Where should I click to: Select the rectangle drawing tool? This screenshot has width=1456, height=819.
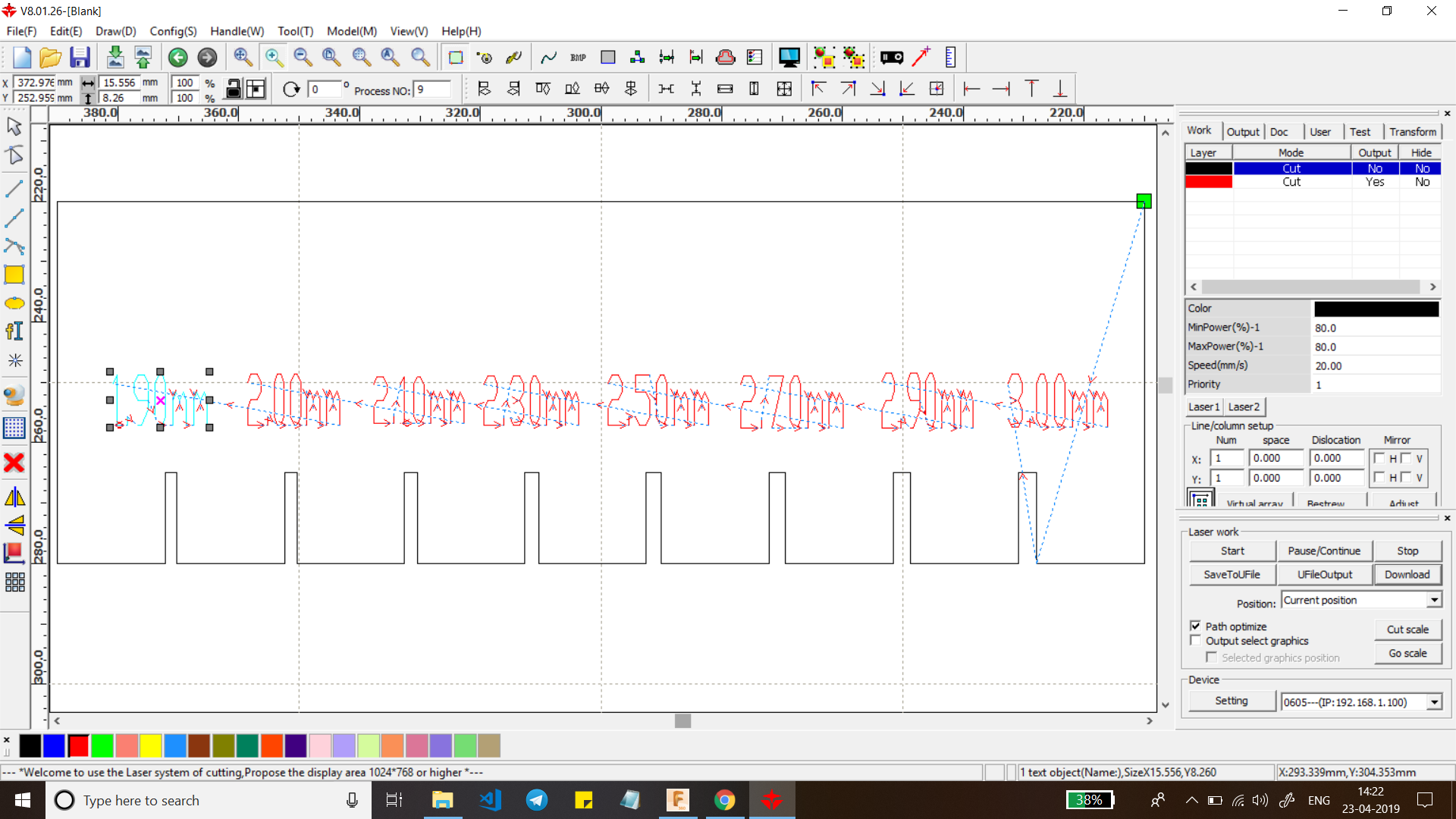point(14,275)
